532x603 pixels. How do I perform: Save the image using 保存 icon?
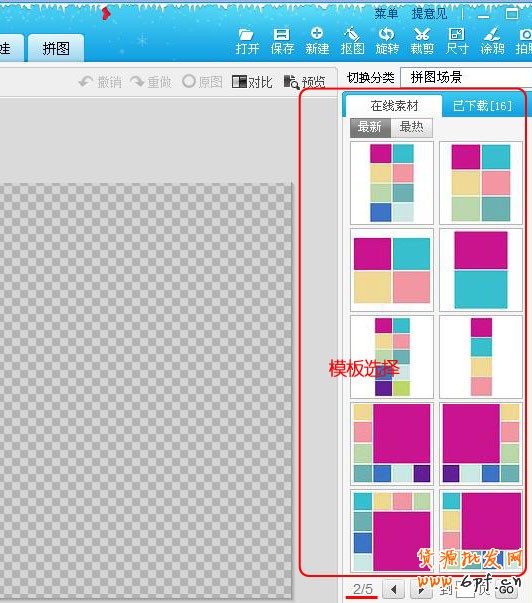tap(282, 41)
